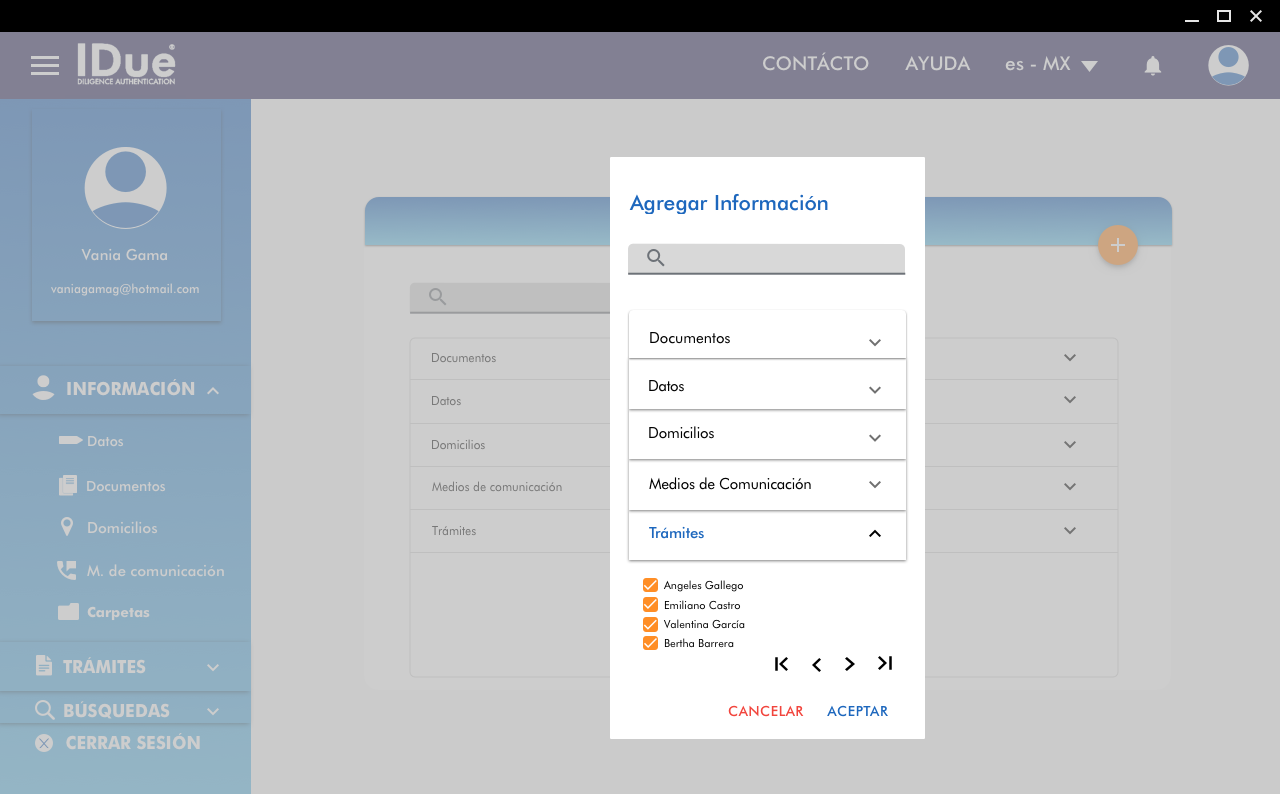Go to next page arrow

coord(850,664)
